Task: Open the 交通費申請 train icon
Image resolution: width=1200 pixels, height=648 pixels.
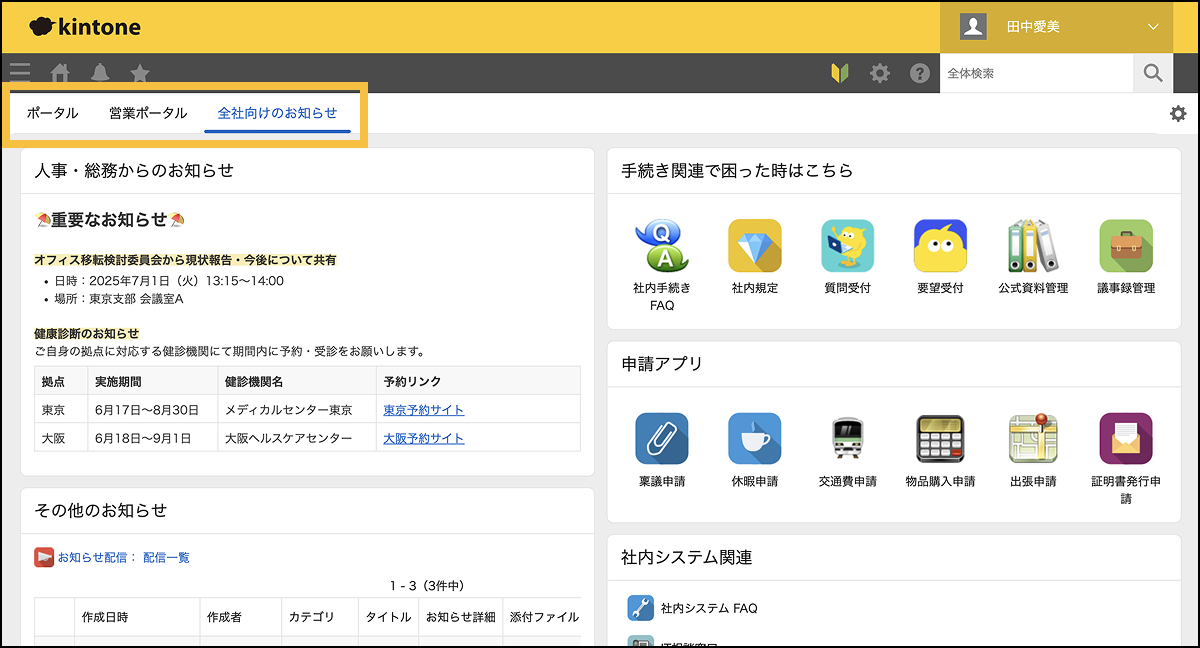Action: pos(847,439)
